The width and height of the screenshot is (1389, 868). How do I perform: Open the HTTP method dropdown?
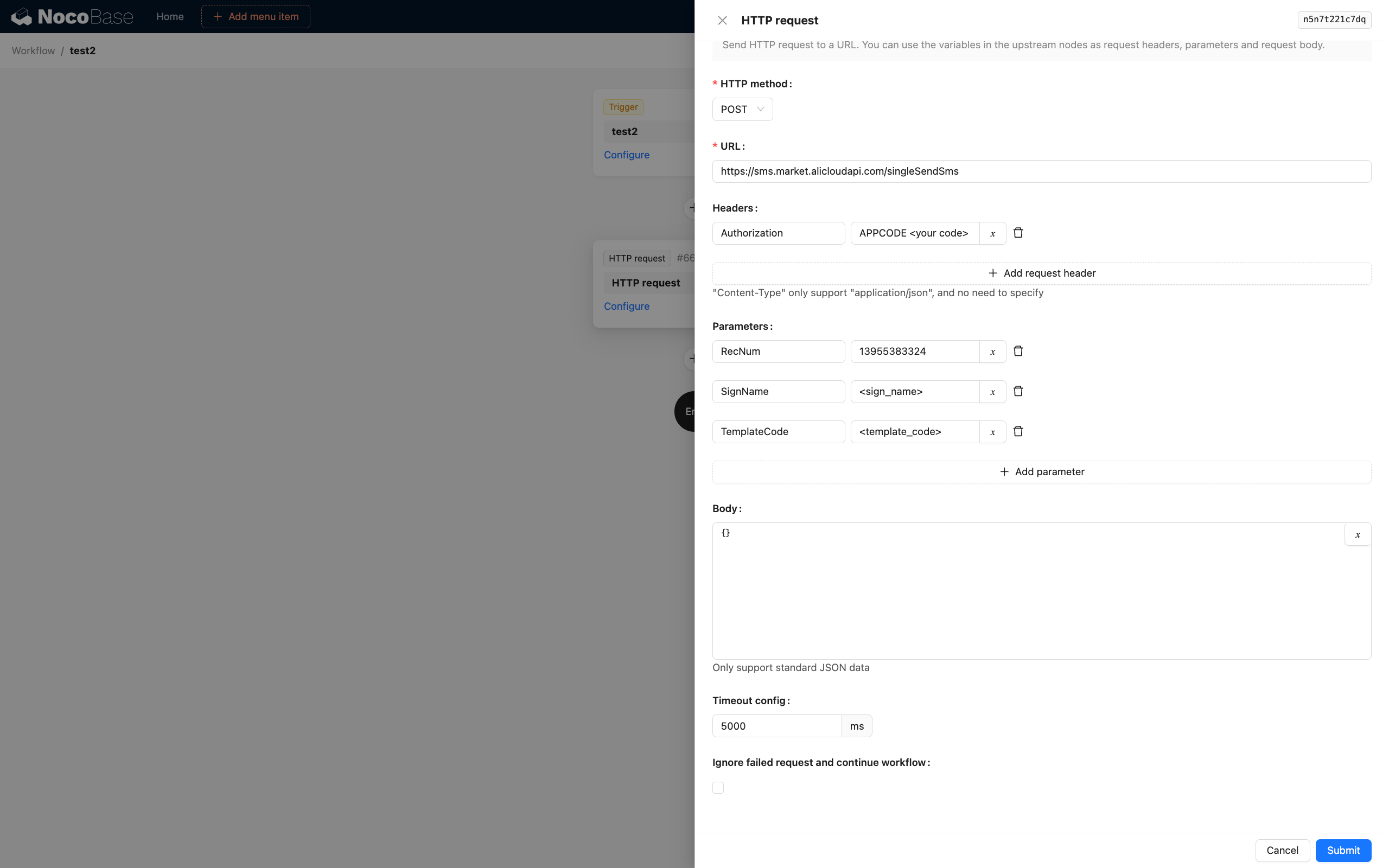point(742,109)
